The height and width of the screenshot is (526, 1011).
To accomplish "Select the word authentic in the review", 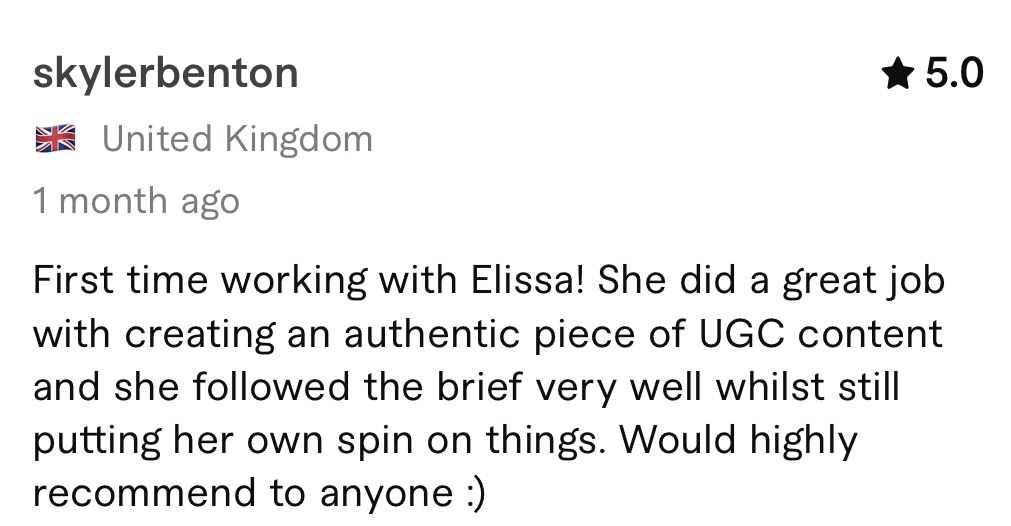I will tap(431, 334).
